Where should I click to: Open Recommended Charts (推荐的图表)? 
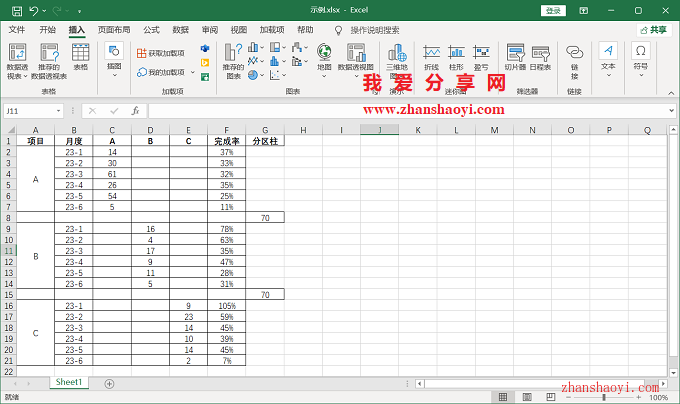tap(233, 61)
